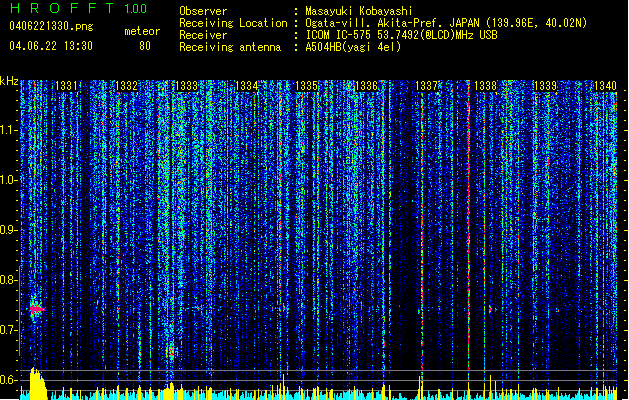Click the 0.6 frequency axis label
This screenshot has height=400, width=629.
point(9,380)
